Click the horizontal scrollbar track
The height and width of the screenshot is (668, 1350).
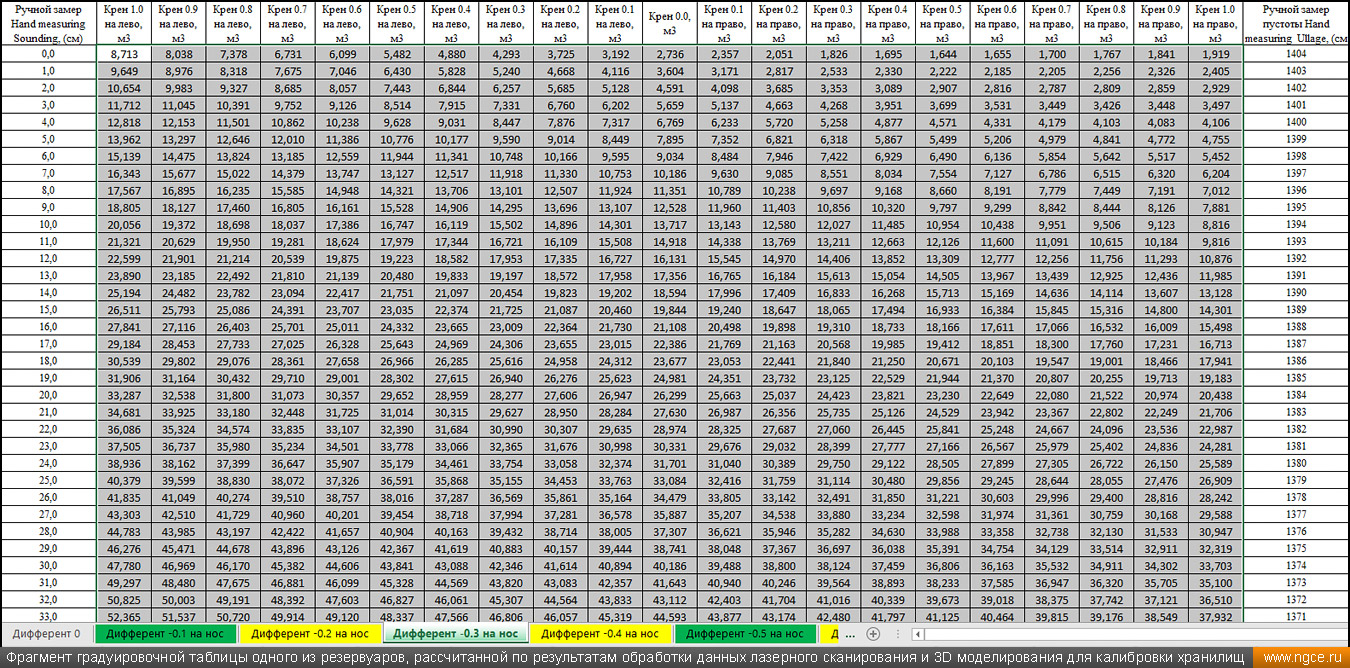(1130, 634)
